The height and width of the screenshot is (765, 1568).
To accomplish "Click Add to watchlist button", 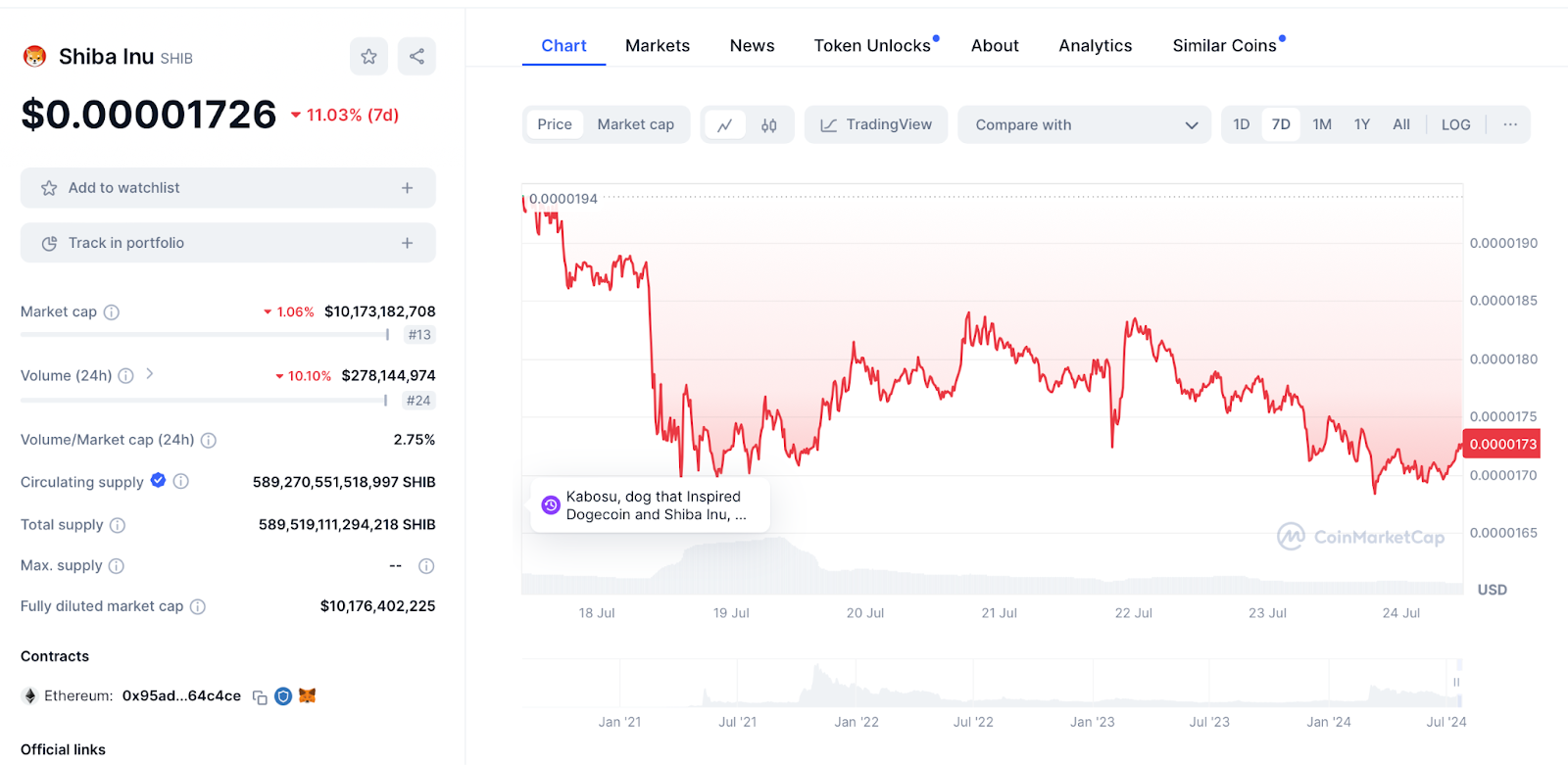I will [x=228, y=188].
